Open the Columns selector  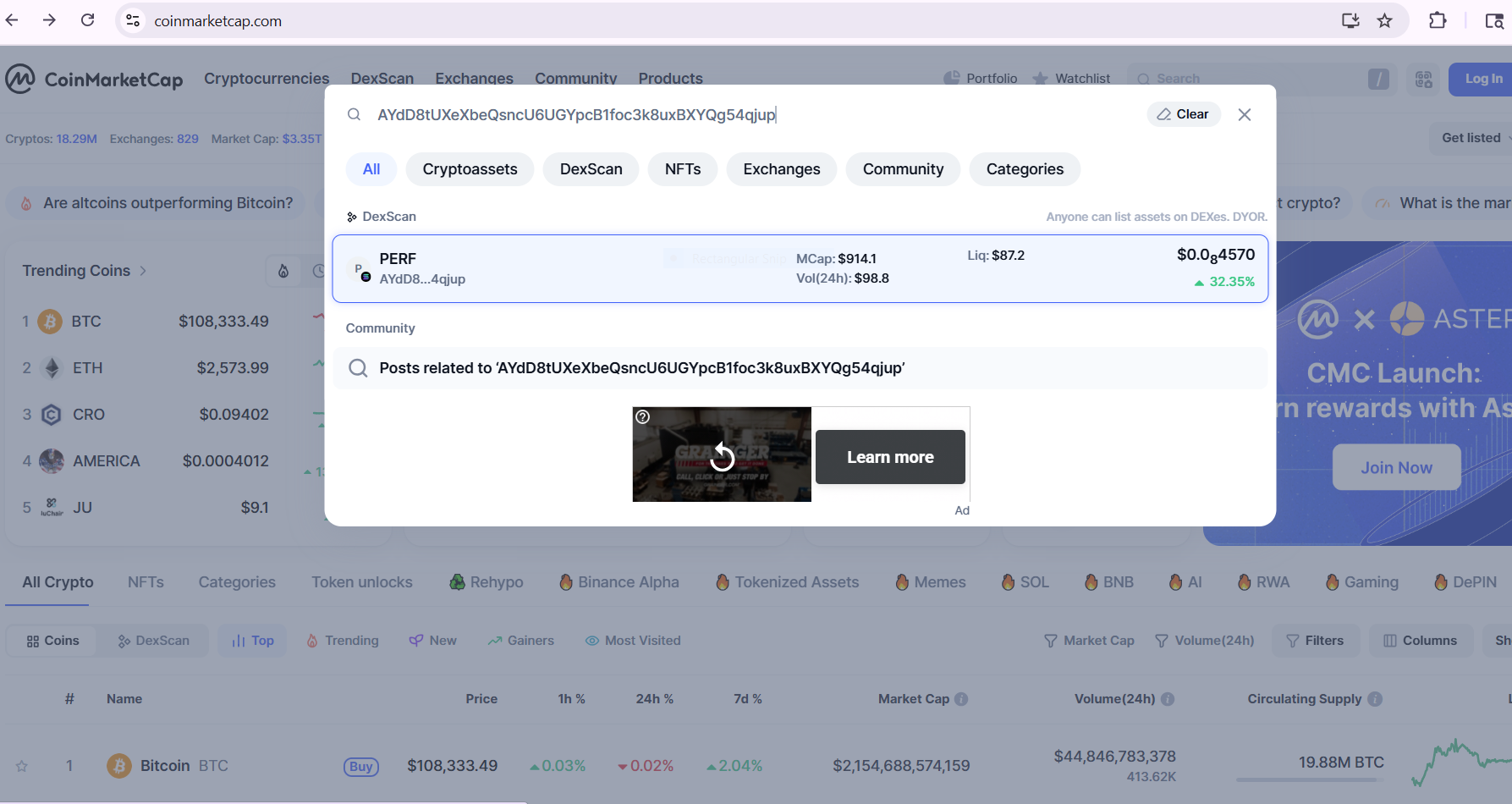point(1421,641)
